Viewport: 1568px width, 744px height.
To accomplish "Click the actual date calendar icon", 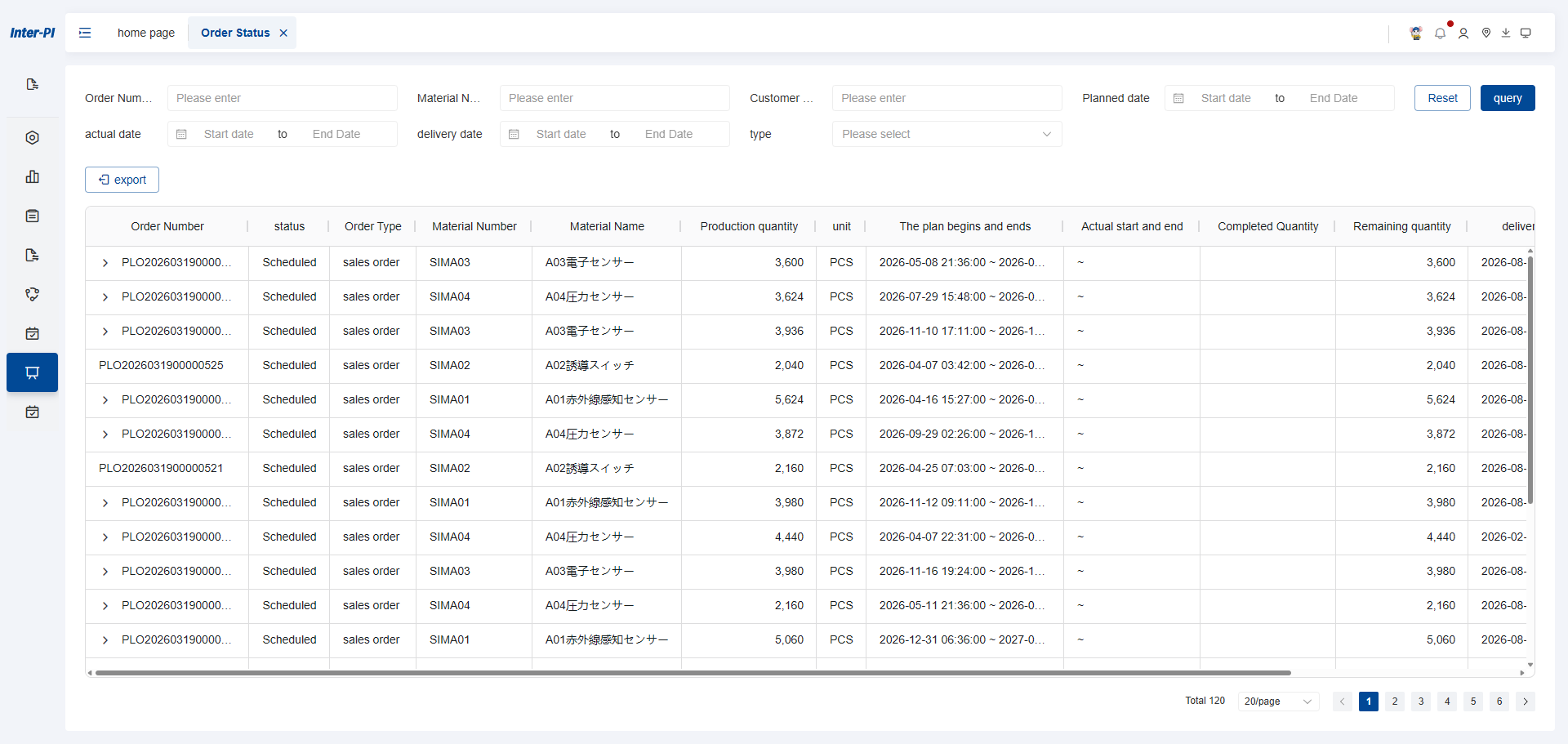I will (x=181, y=134).
